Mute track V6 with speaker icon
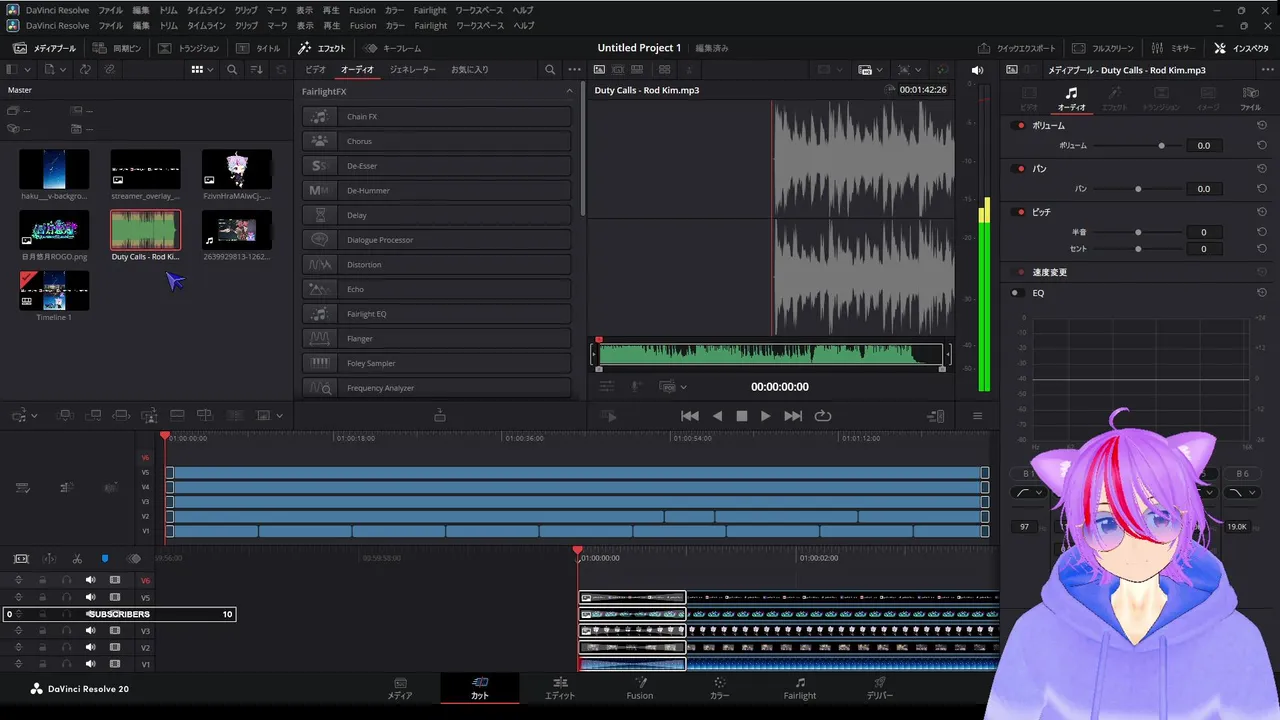This screenshot has height=720, width=1280. (91, 580)
